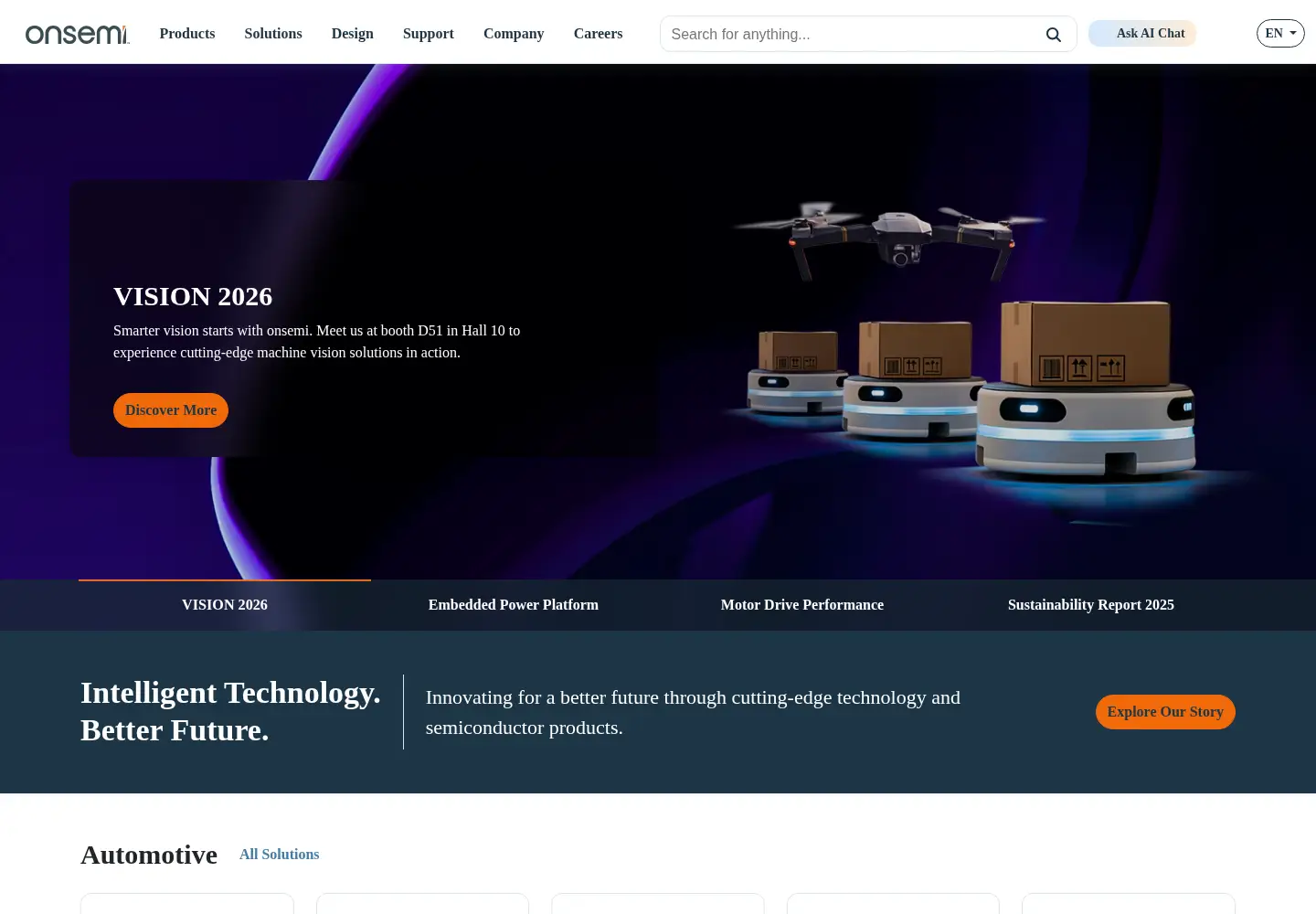Click the Explore Our Story button

[1165, 712]
